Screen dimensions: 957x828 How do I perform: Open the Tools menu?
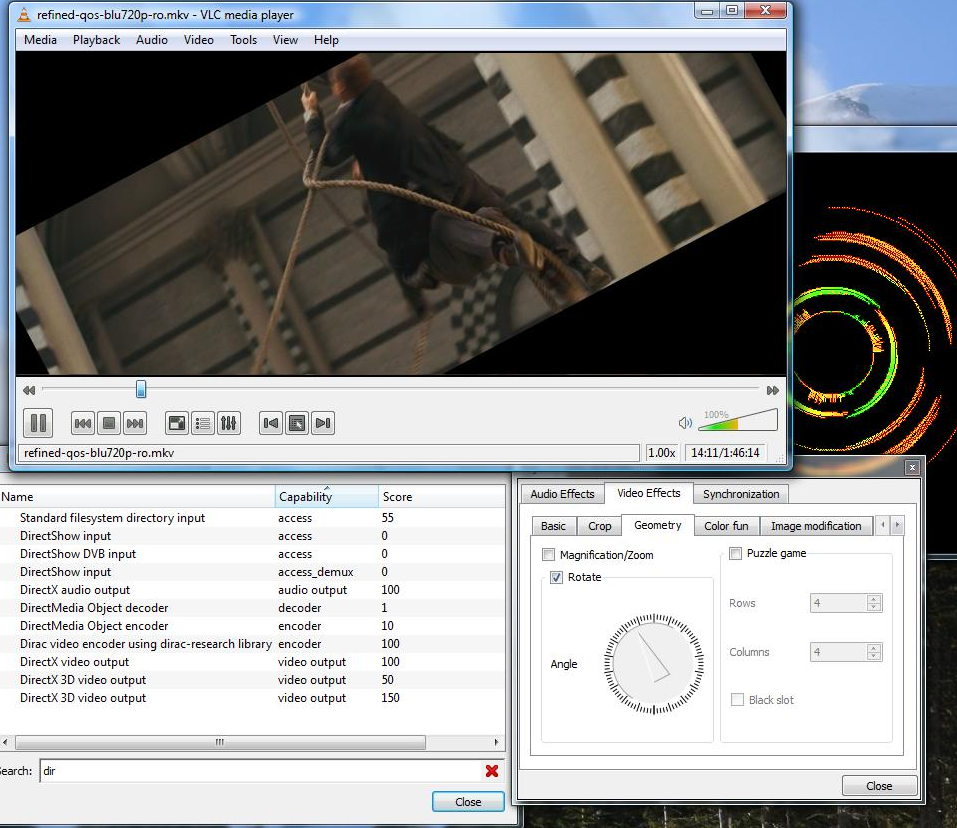(243, 40)
